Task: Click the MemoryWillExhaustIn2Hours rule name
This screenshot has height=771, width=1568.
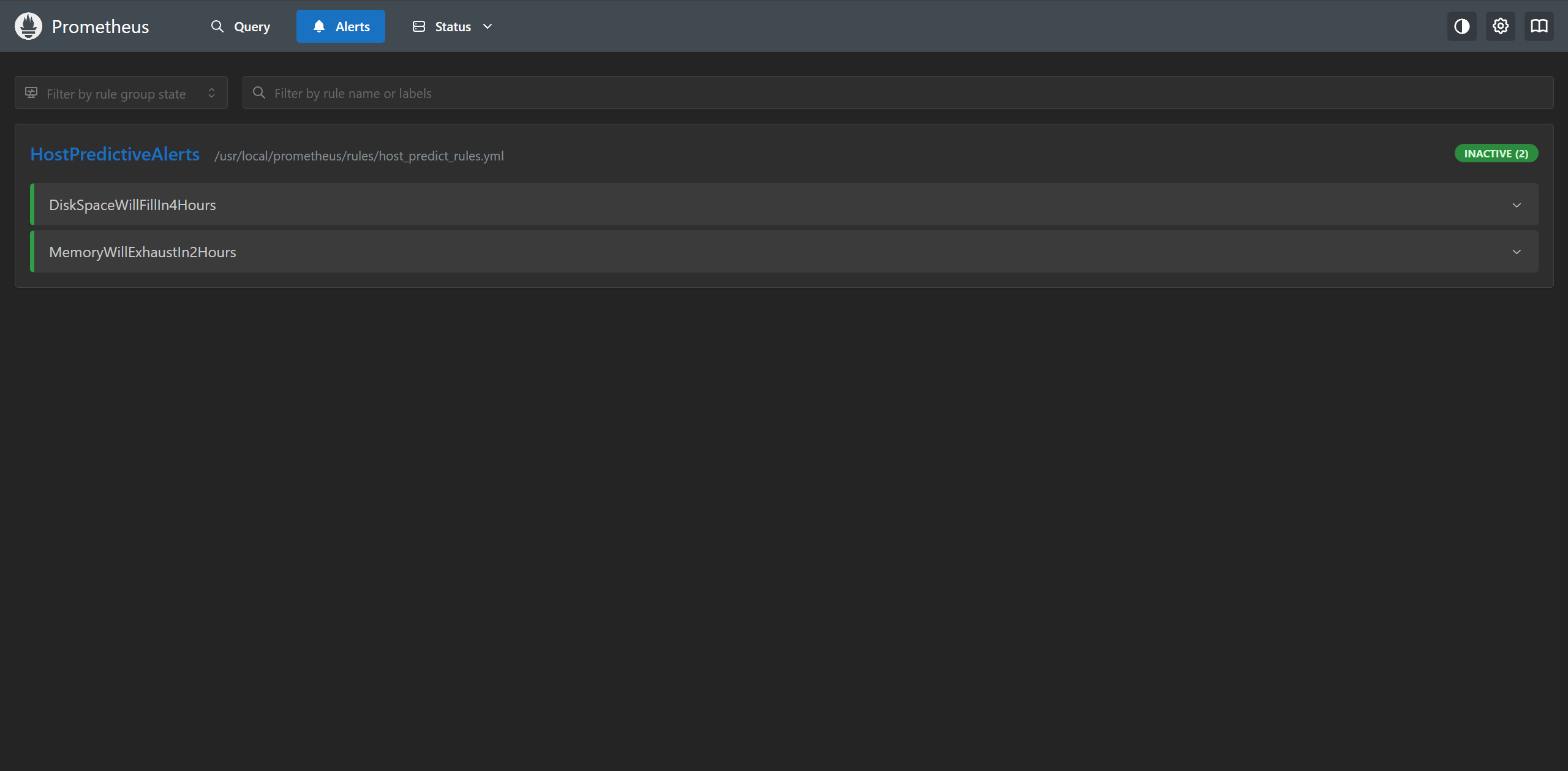Action: pos(142,252)
